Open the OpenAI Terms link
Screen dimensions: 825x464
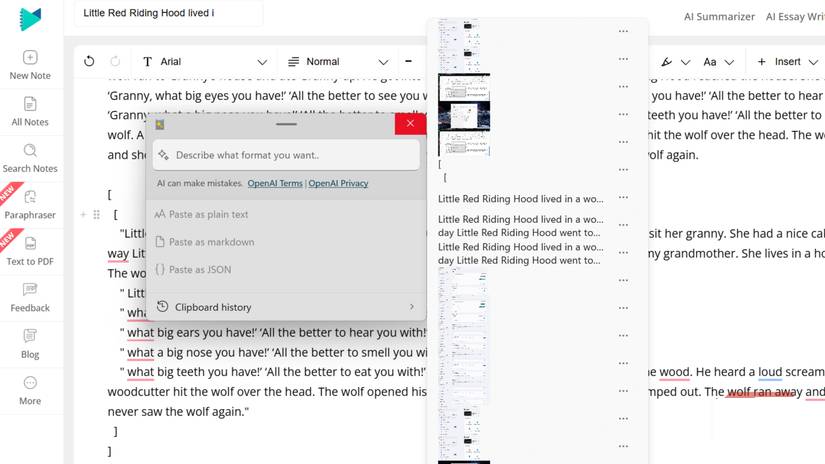275,183
